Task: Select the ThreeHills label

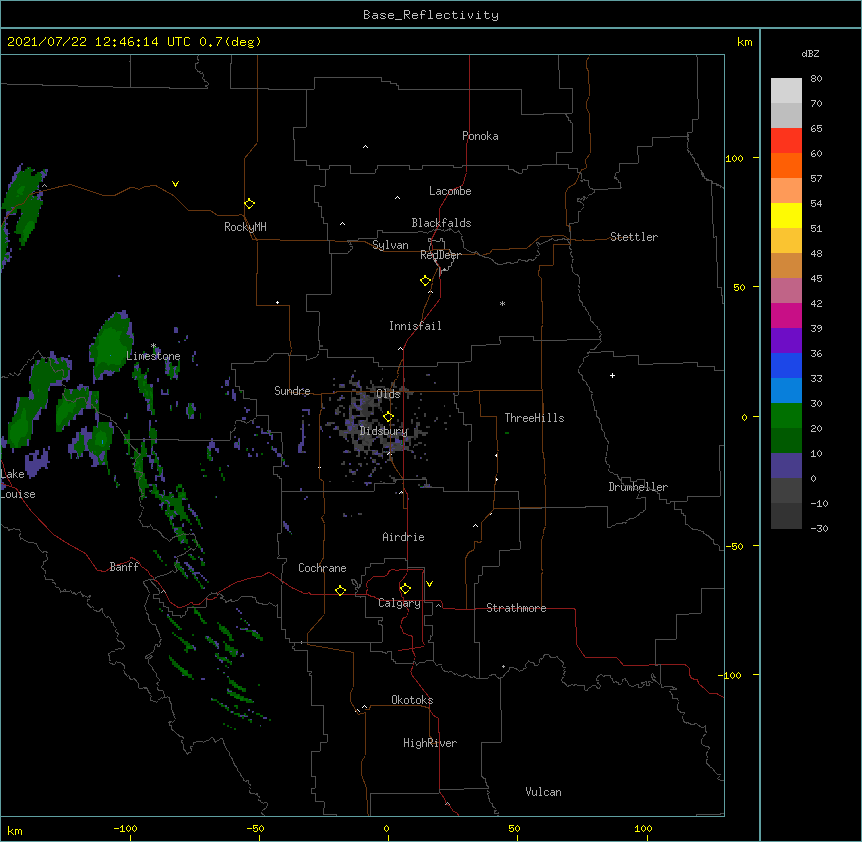Action: click(534, 418)
